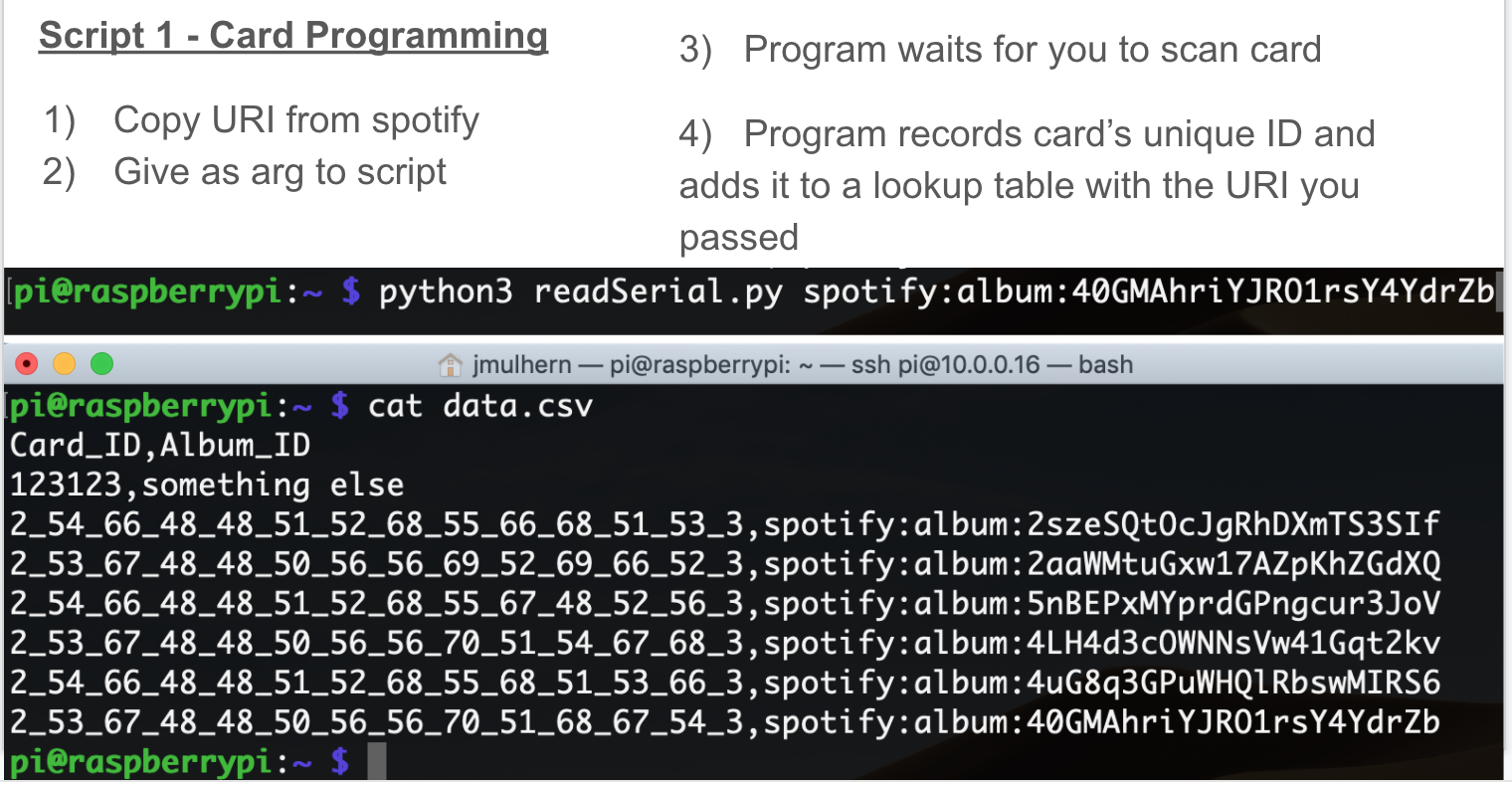The image size is (1512, 786).
Task: Click the yellow minimize window button
Action: point(64,364)
